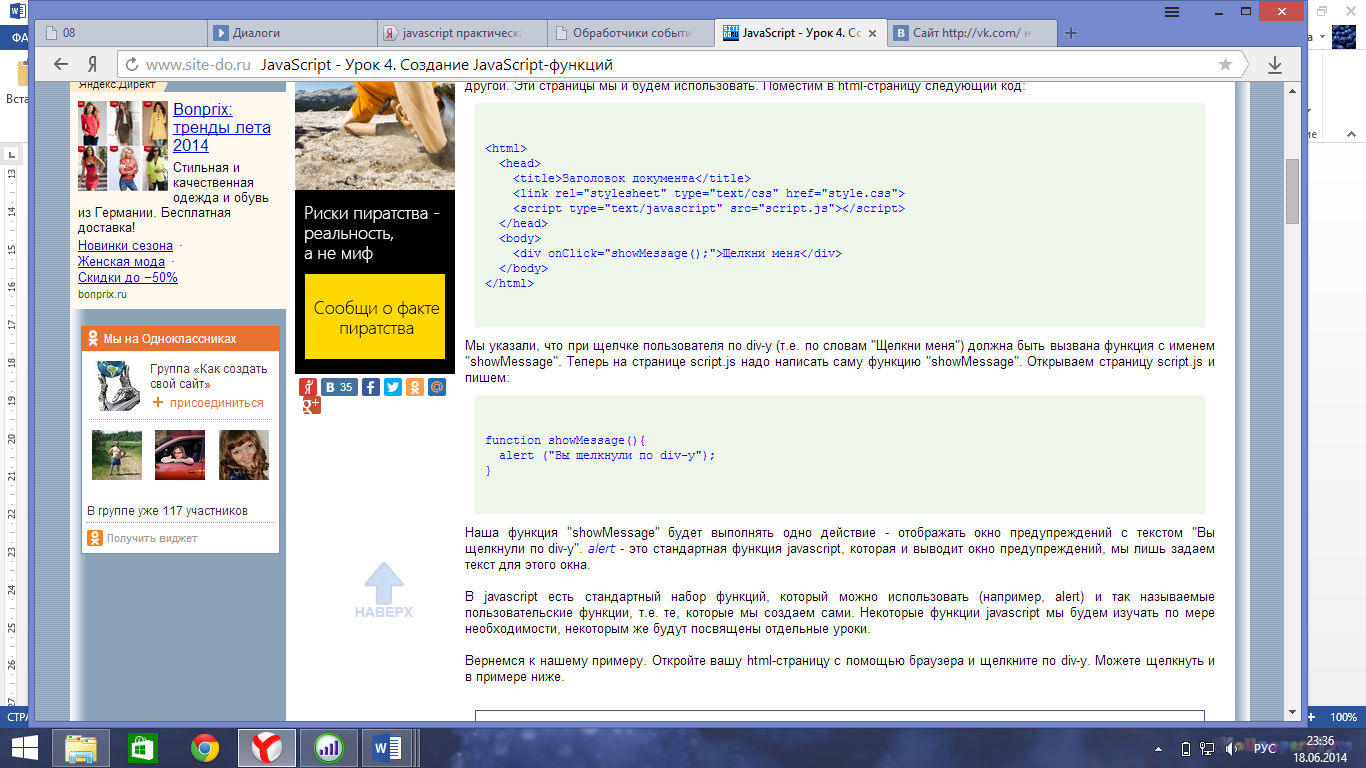Click browser page vertical scrollbar thumb
The image size is (1366, 768).
click(1292, 190)
